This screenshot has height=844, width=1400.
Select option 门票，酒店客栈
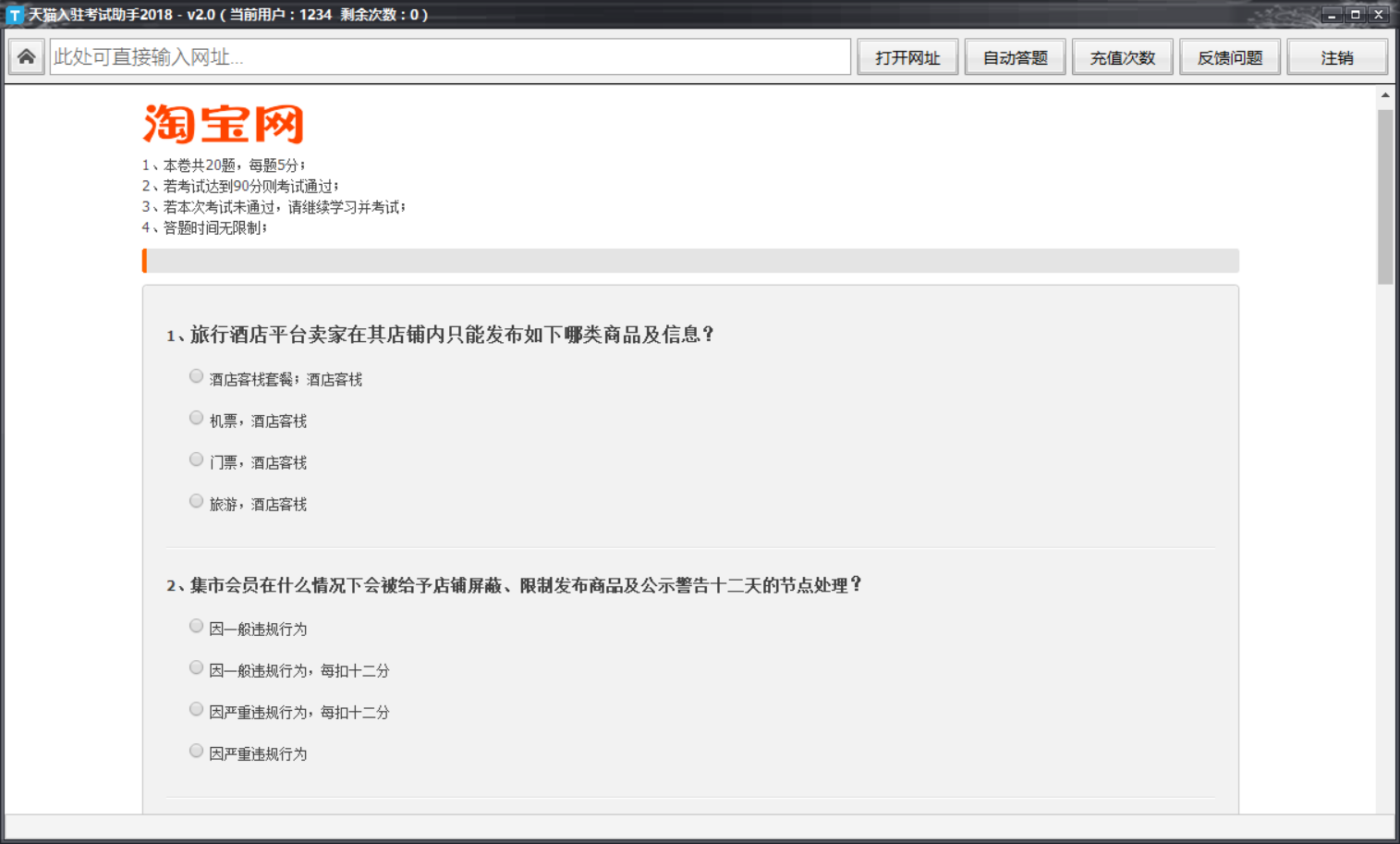(x=196, y=459)
